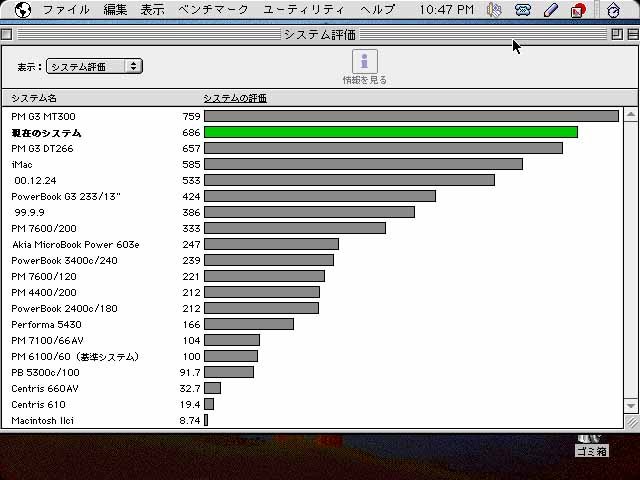The width and height of the screenshot is (640, 480).
Task: Select the PM 4400/200 row
Action: point(312,292)
